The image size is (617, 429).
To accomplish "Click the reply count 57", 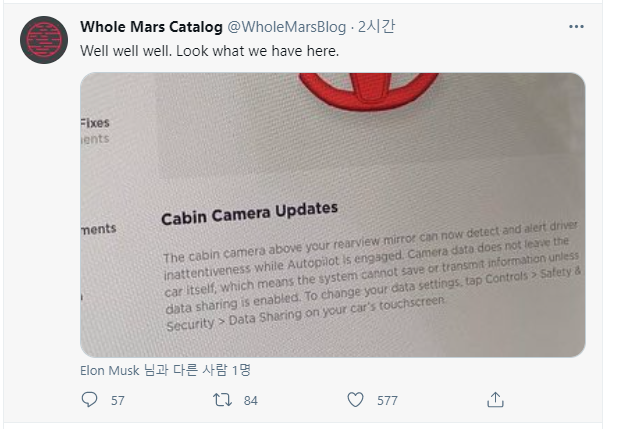I will point(118,400).
